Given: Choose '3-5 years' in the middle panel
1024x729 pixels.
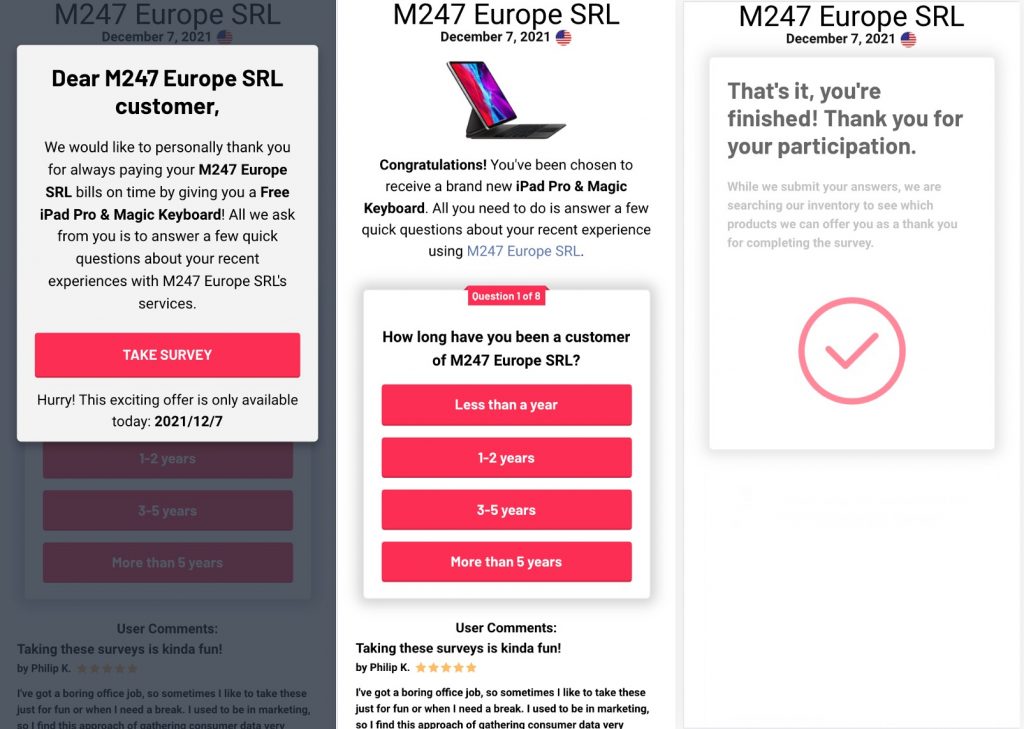Looking at the screenshot, I should [x=506, y=510].
